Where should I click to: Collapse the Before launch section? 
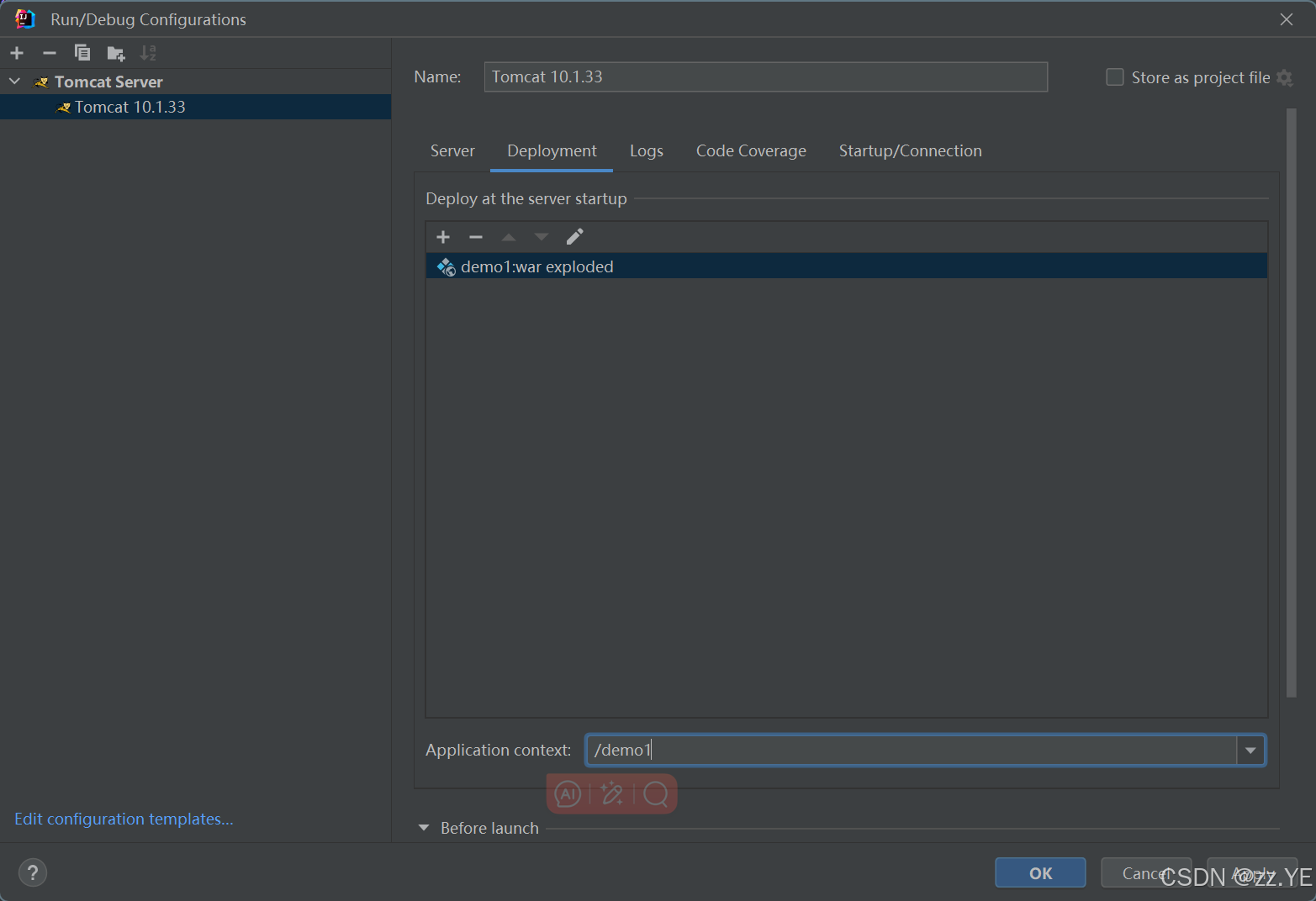coord(424,828)
